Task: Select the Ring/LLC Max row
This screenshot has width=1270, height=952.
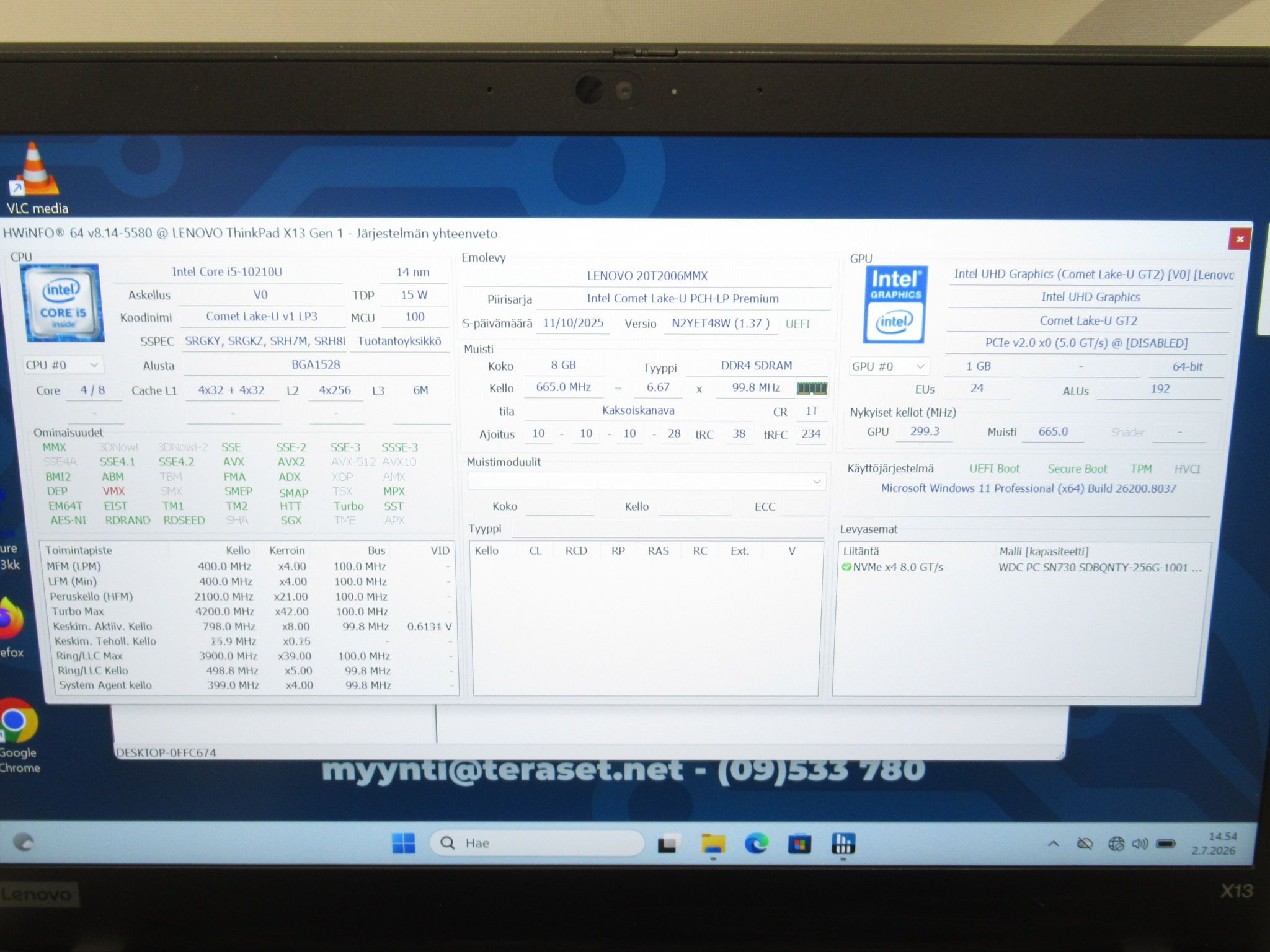Action: [253, 656]
